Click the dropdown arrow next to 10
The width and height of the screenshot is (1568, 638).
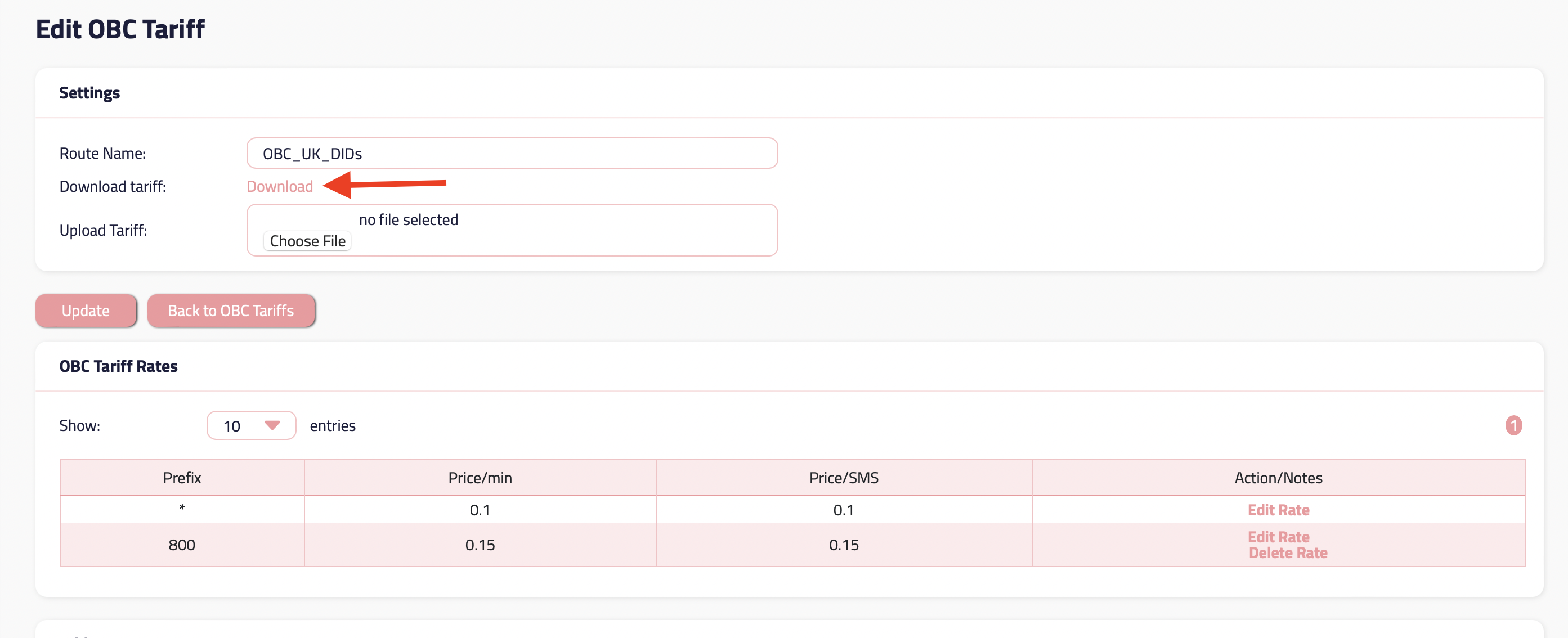pyautogui.click(x=272, y=425)
